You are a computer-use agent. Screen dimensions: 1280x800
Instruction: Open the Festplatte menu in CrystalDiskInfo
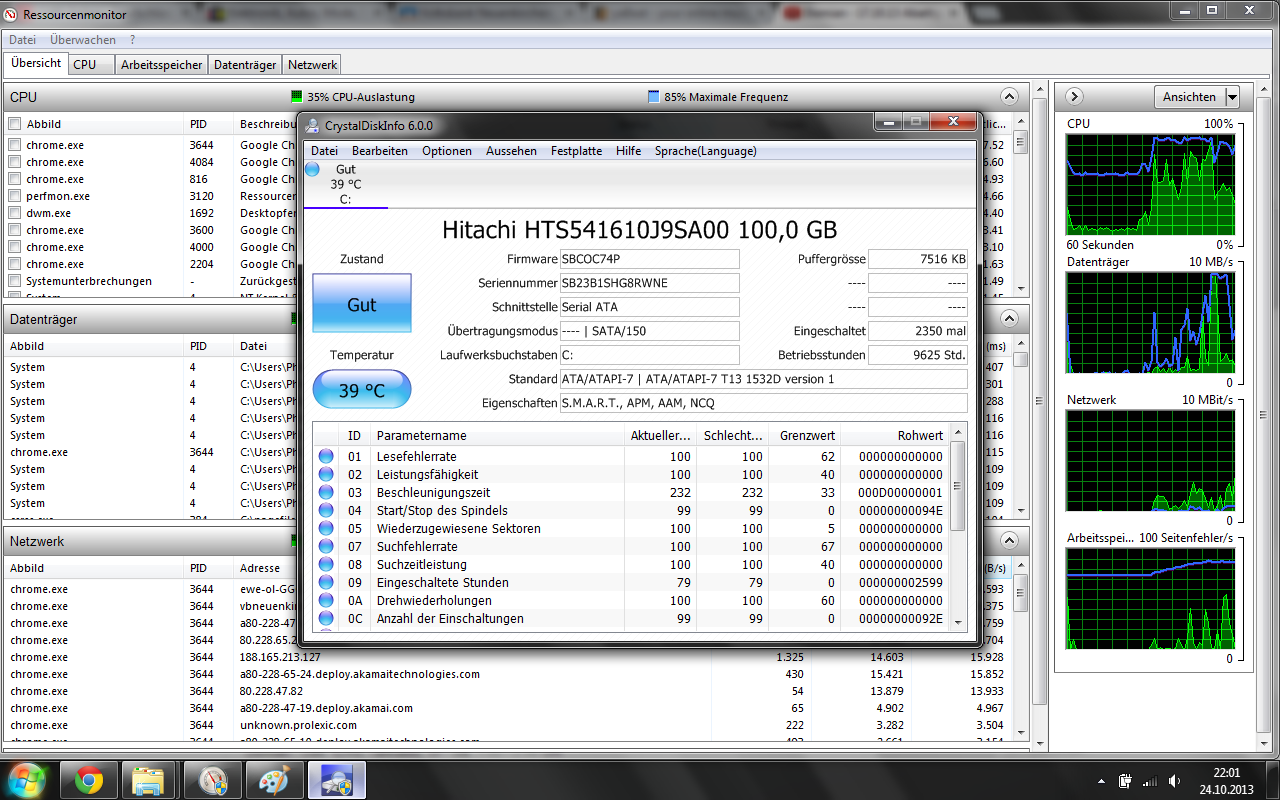point(576,151)
